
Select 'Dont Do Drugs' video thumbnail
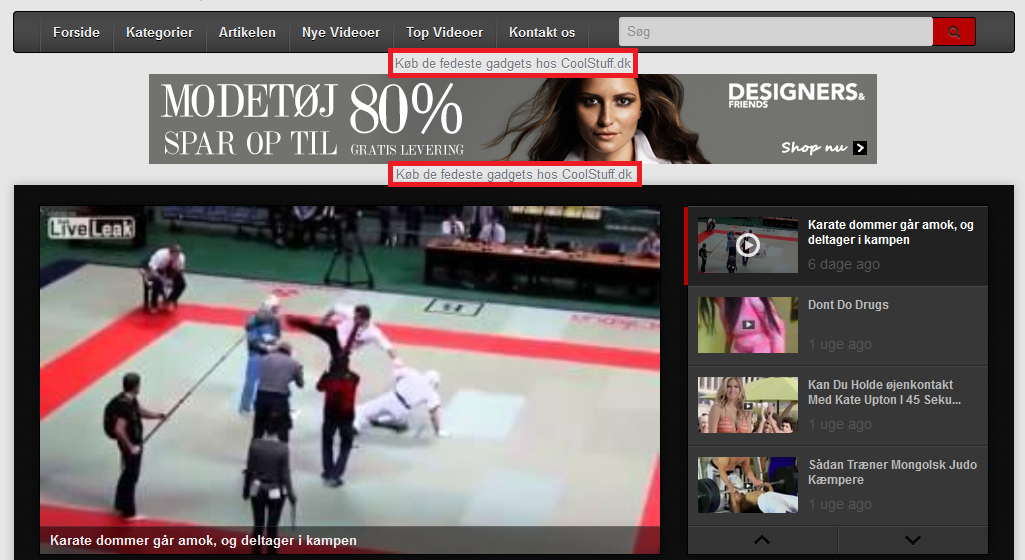tap(747, 325)
